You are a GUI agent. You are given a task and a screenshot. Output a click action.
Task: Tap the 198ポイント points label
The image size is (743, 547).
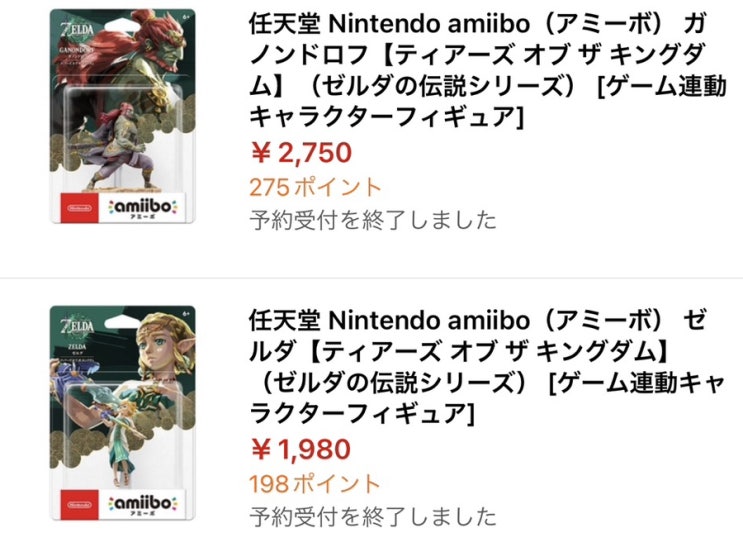313,483
